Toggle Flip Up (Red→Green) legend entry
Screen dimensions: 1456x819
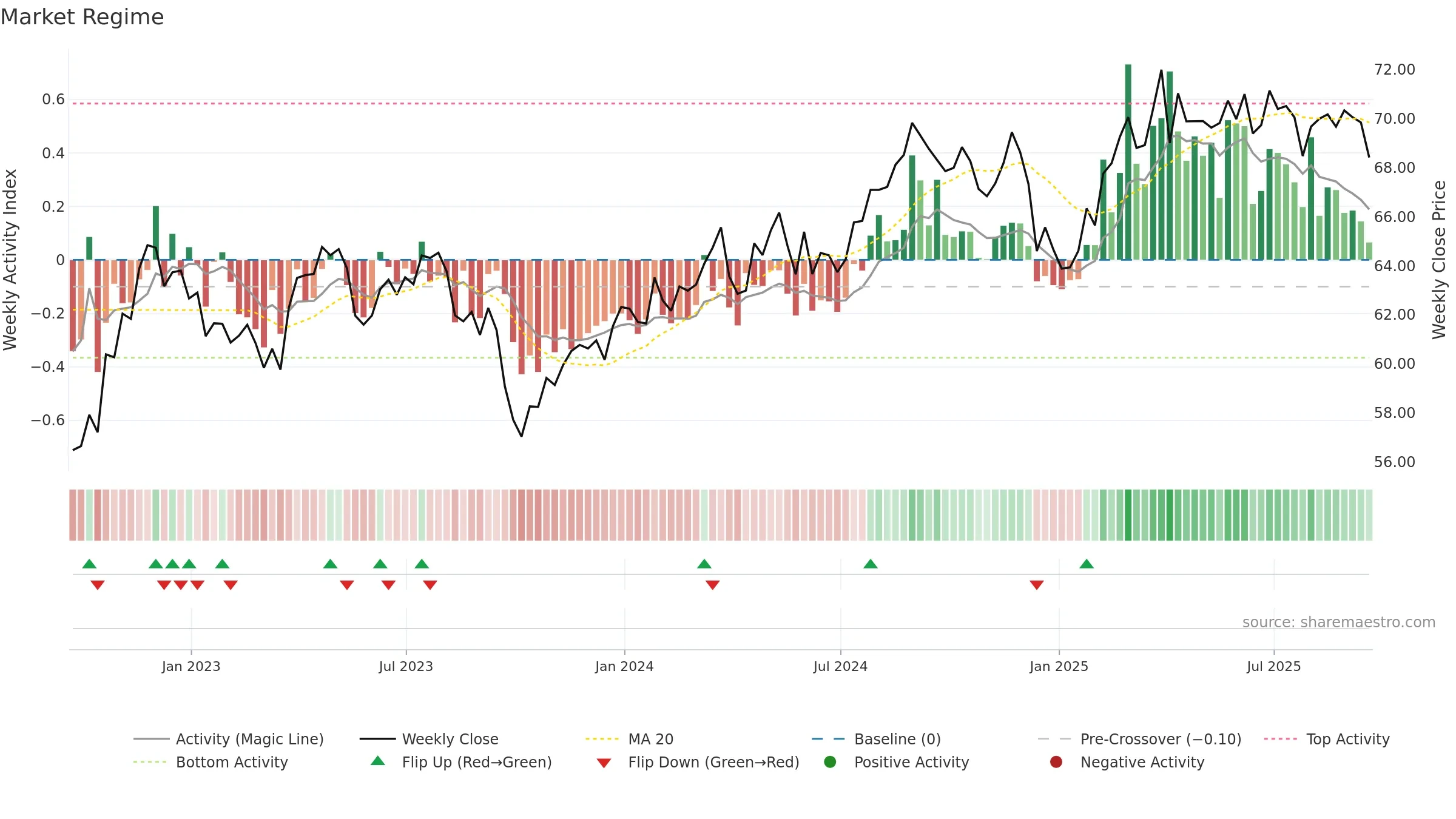(461, 762)
